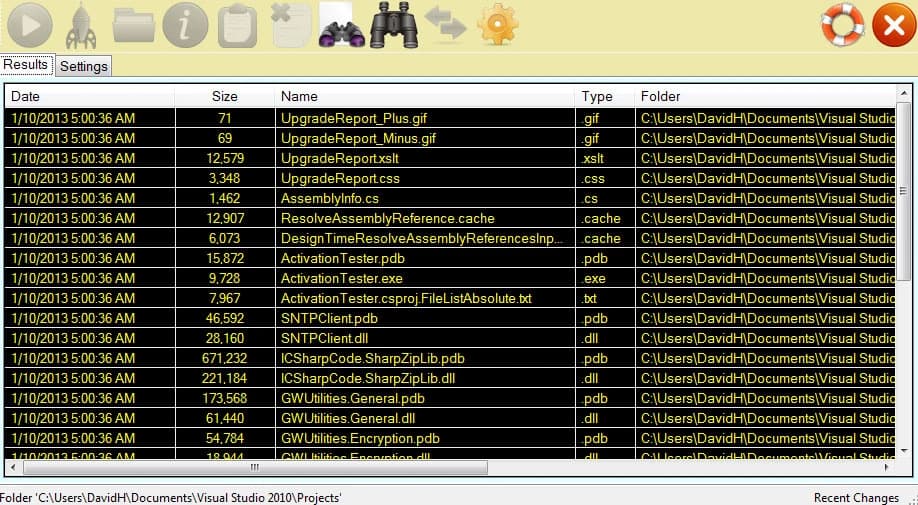Click the large black binoculars icon
Viewport: 918px width, 505px height.
coord(394,25)
